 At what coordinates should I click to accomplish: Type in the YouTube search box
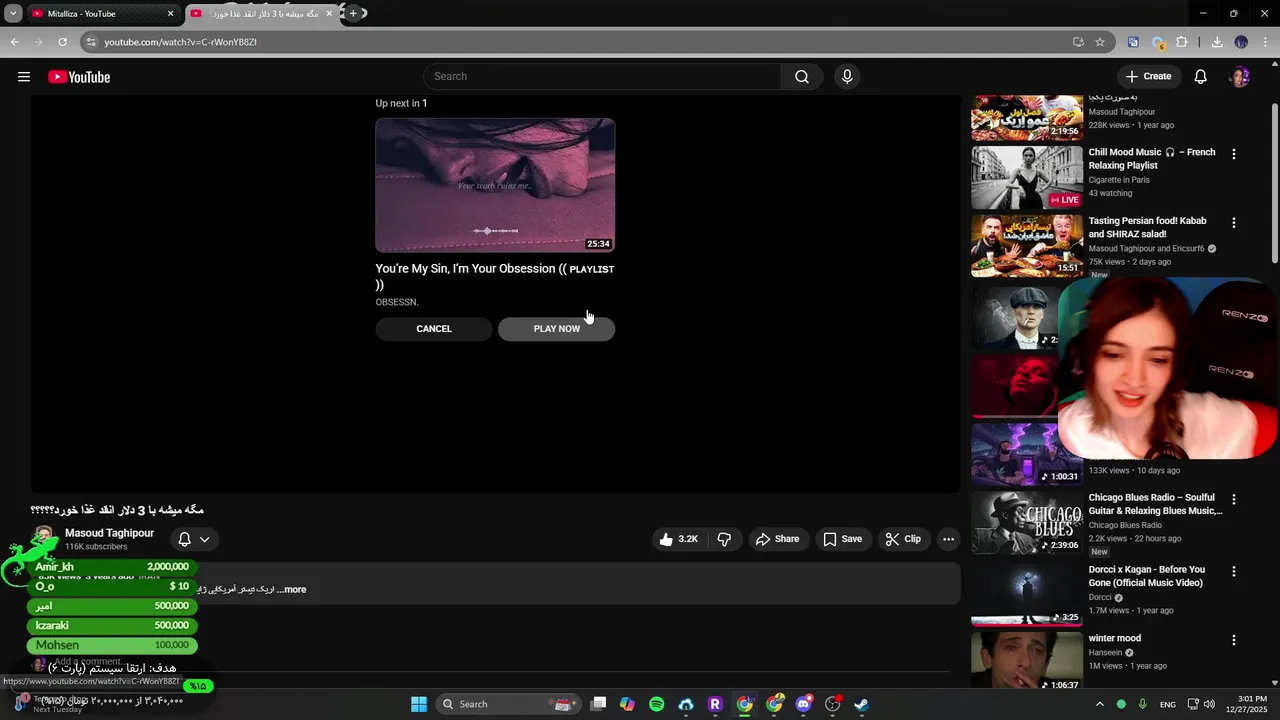click(602, 77)
